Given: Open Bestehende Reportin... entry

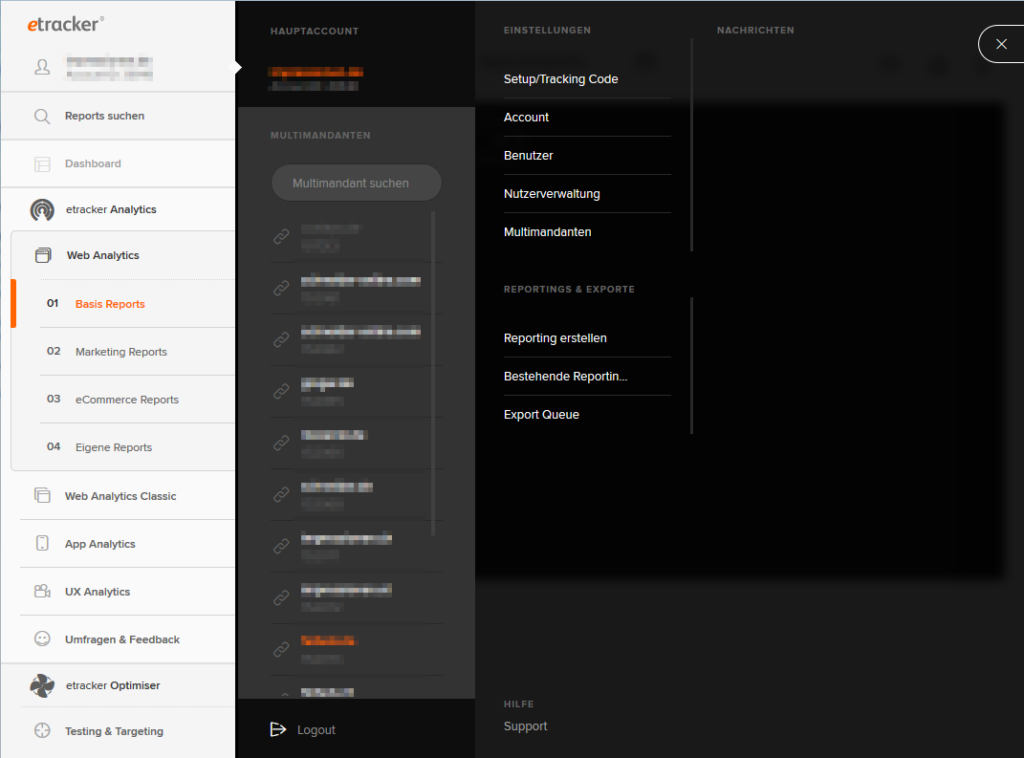Looking at the screenshot, I should (566, 376).
